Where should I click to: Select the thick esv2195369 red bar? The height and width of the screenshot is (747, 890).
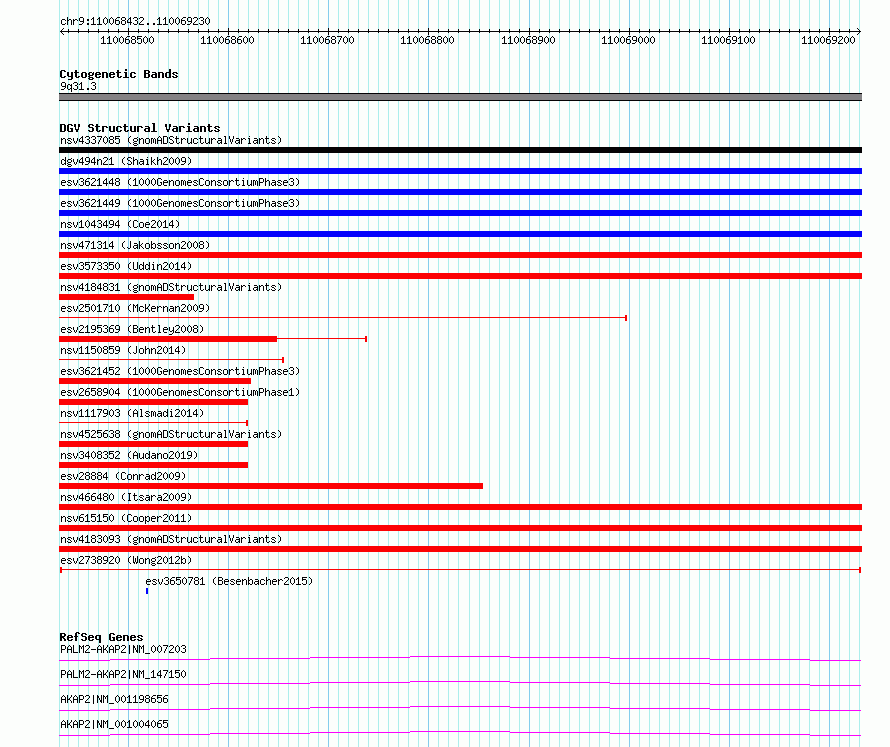click(168, 339)
